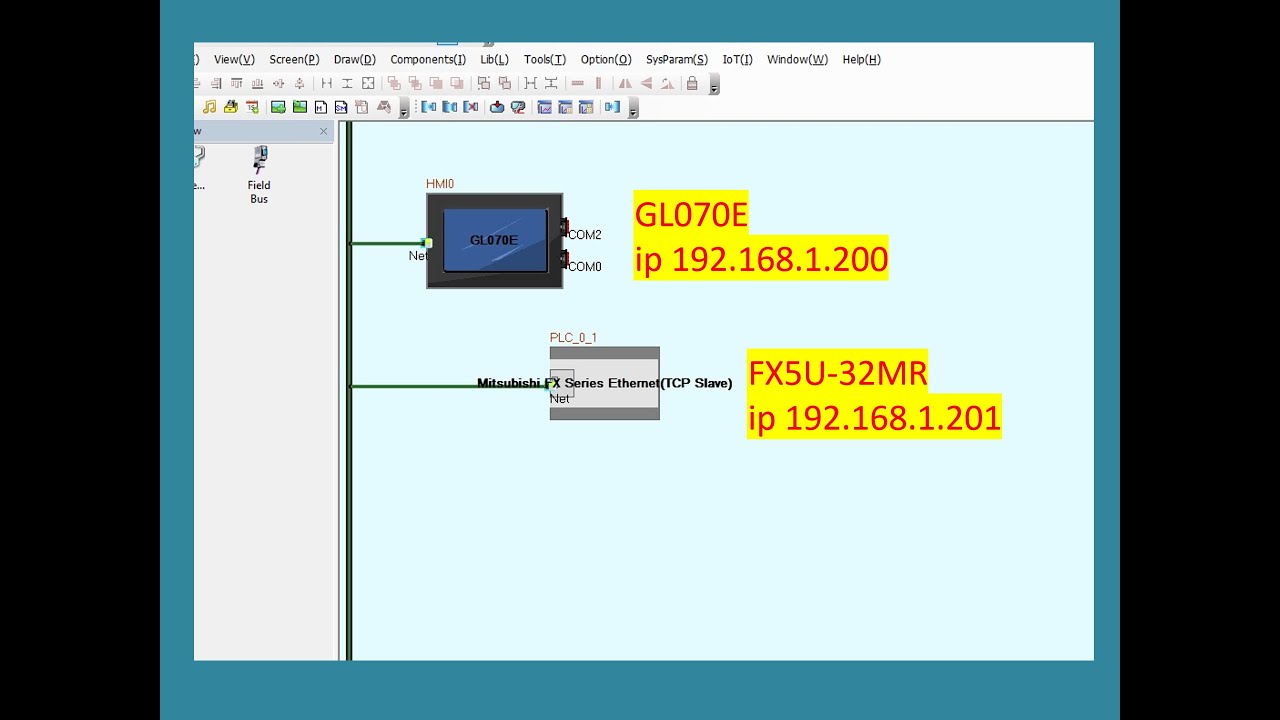Open the Draw menu
The height and width of the screenshot is (720, 1280).
coord(354,60)
